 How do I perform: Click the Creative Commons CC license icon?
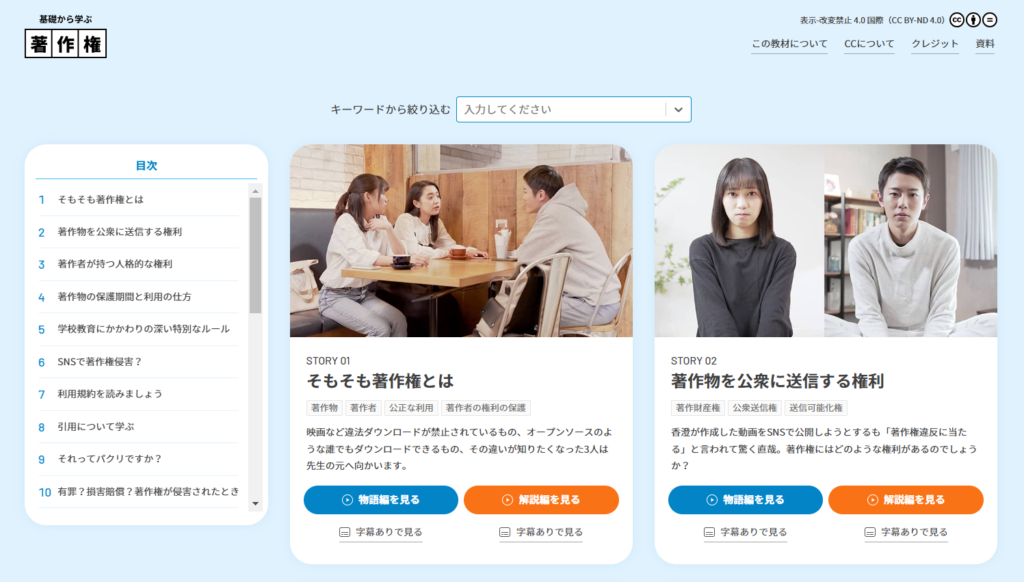pyautogui.click(x=956, y=19)
